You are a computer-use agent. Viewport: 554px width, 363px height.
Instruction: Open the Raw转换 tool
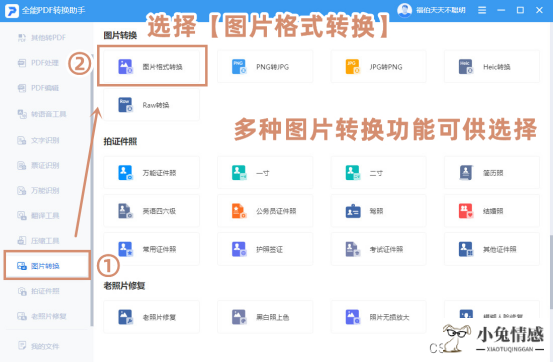click(152, 105)
